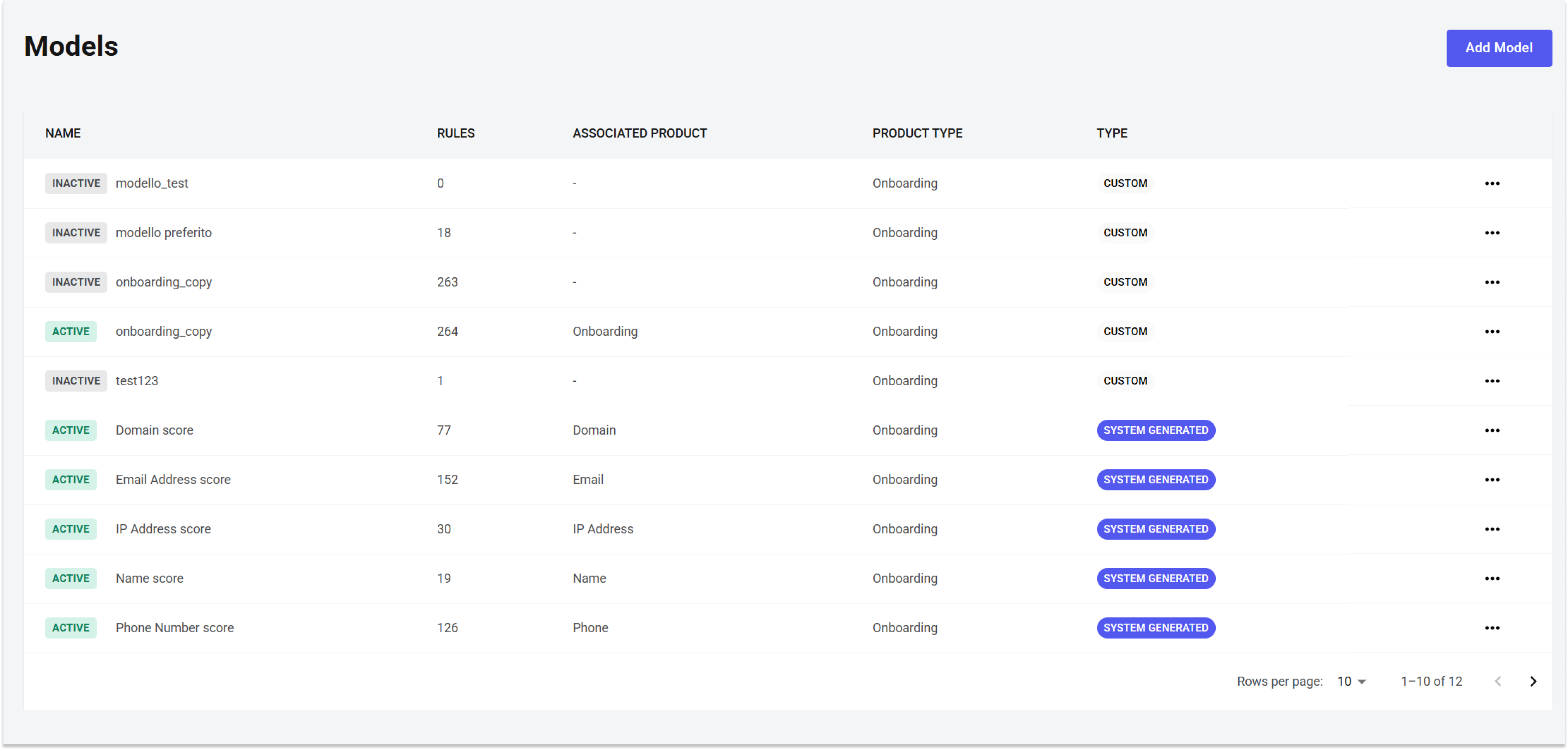This screenshot has height=750, width=1568.
Task: Click the Add Model button
Action: click(1498, 48)
